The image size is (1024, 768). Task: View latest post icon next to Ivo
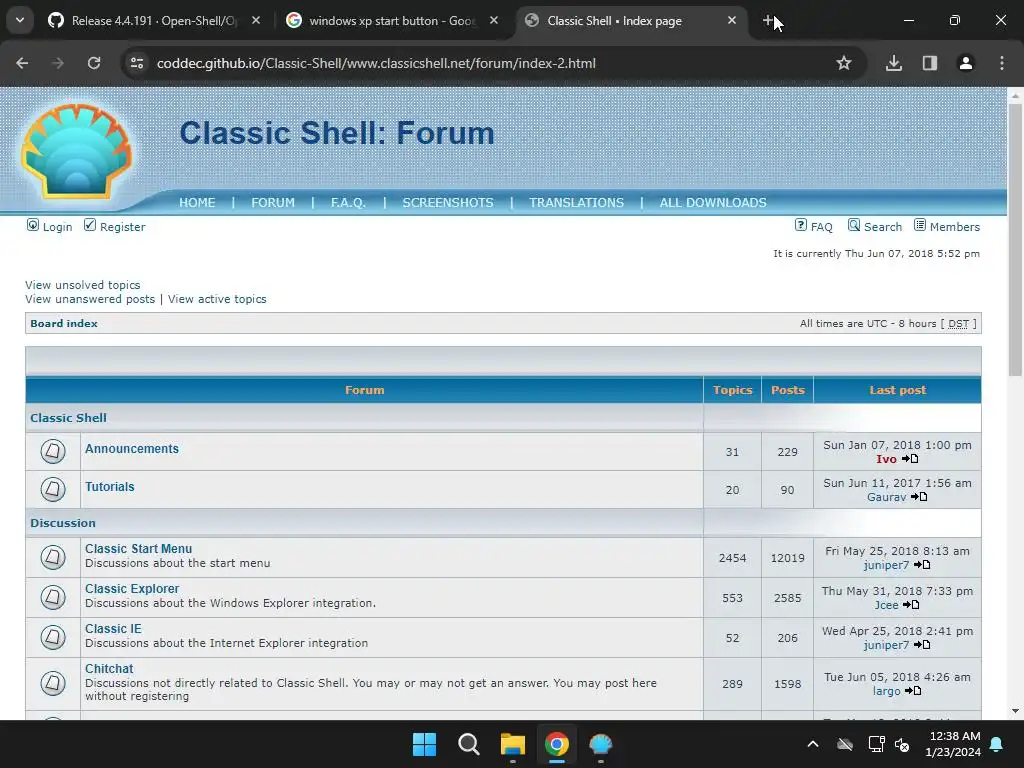pyautogui.click(x=910, y=459)
